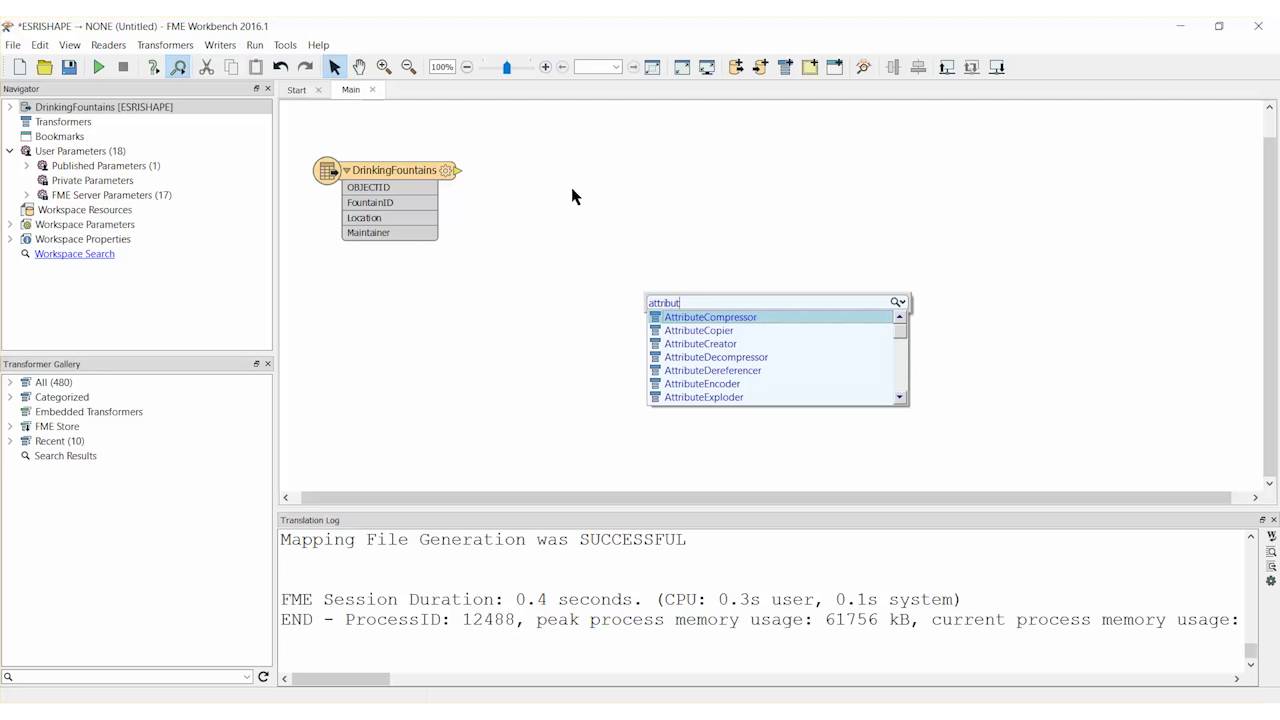Toggle the Full Inspection magnifier icon
Viewport: 1280px width, 720px height.
[x=178, y=67]
